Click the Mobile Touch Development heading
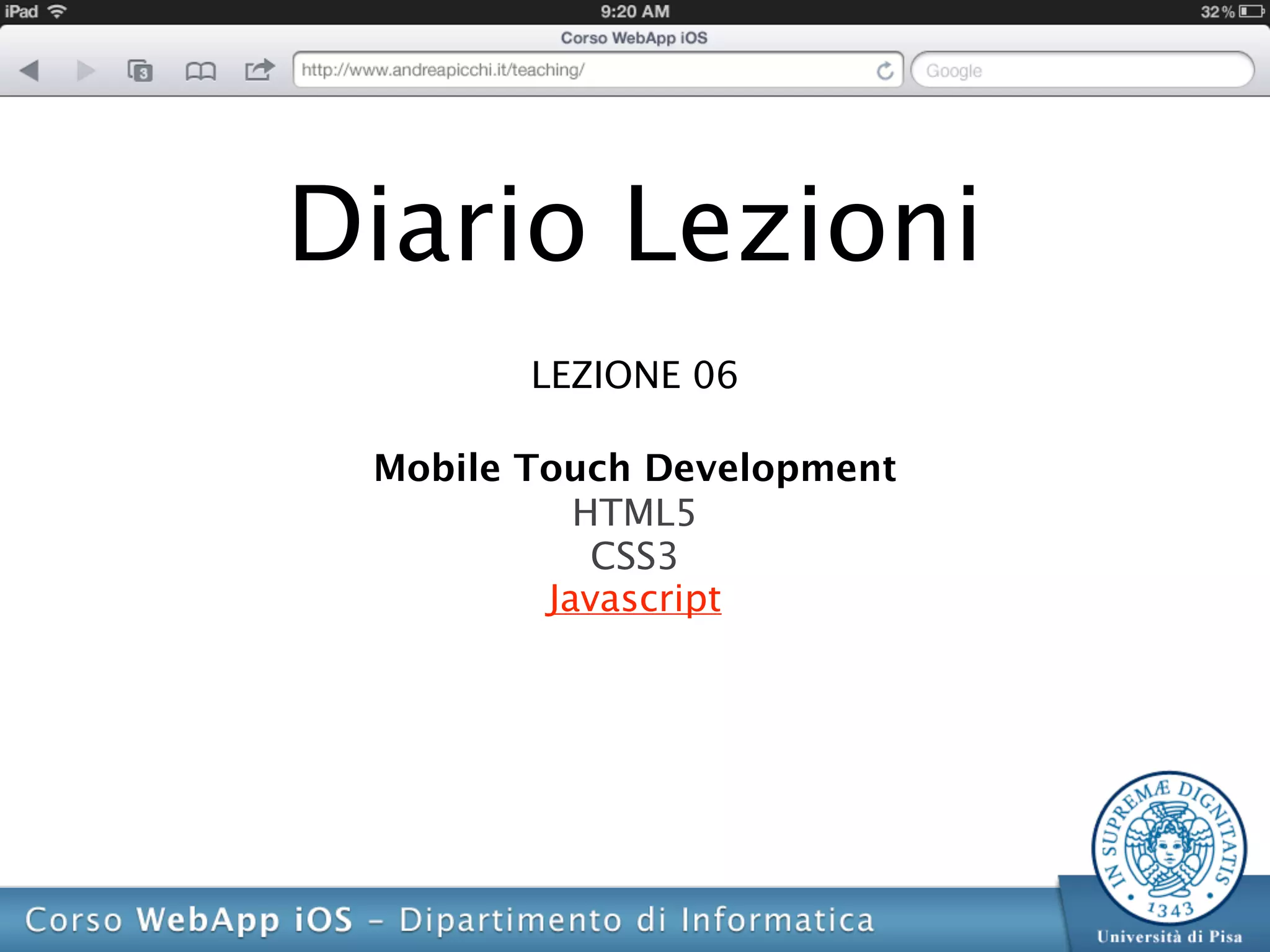This screenshot has height=952, width=1270. click(635, 468)
